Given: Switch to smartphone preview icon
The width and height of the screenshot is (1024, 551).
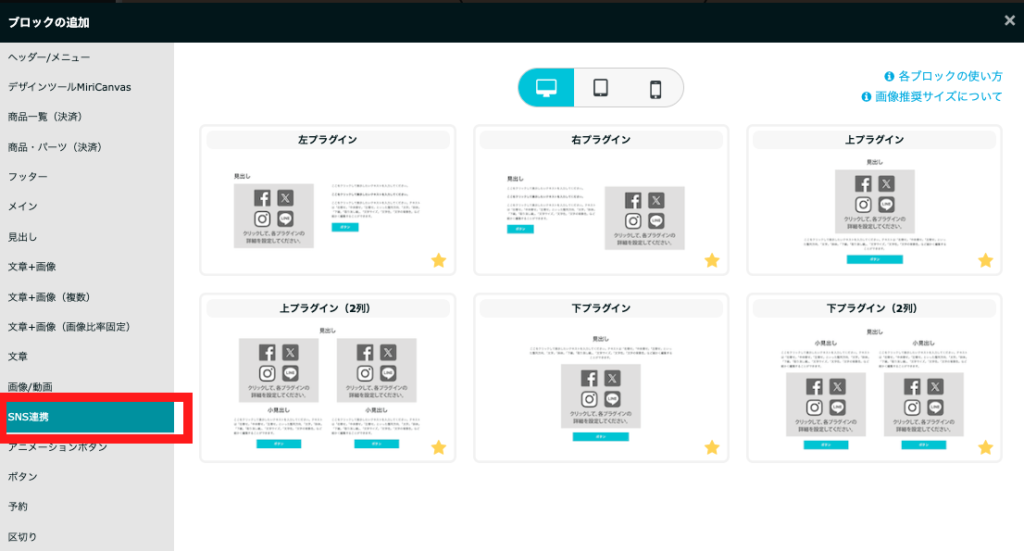Looking at the screenshot, I should 656,89.
